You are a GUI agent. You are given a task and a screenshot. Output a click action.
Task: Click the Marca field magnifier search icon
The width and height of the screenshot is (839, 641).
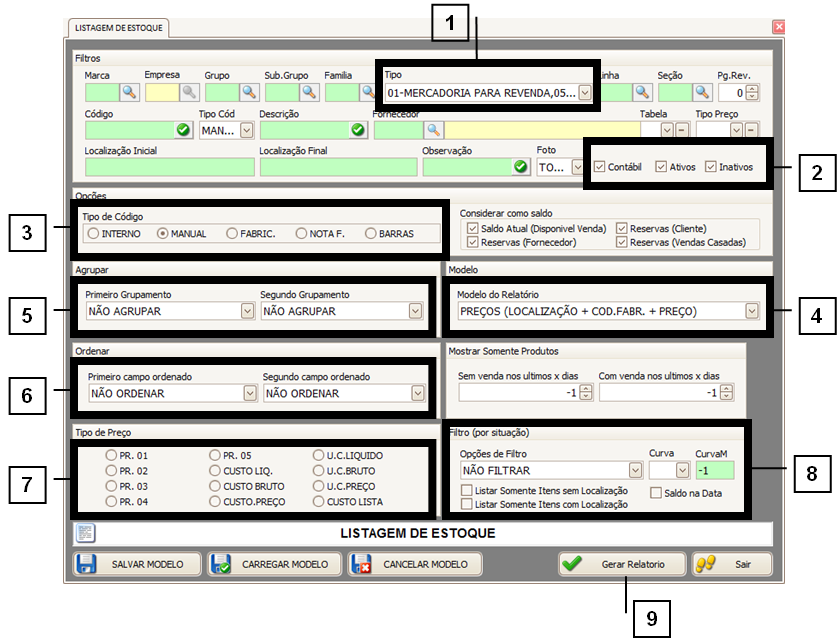click(x=129, y=93)
